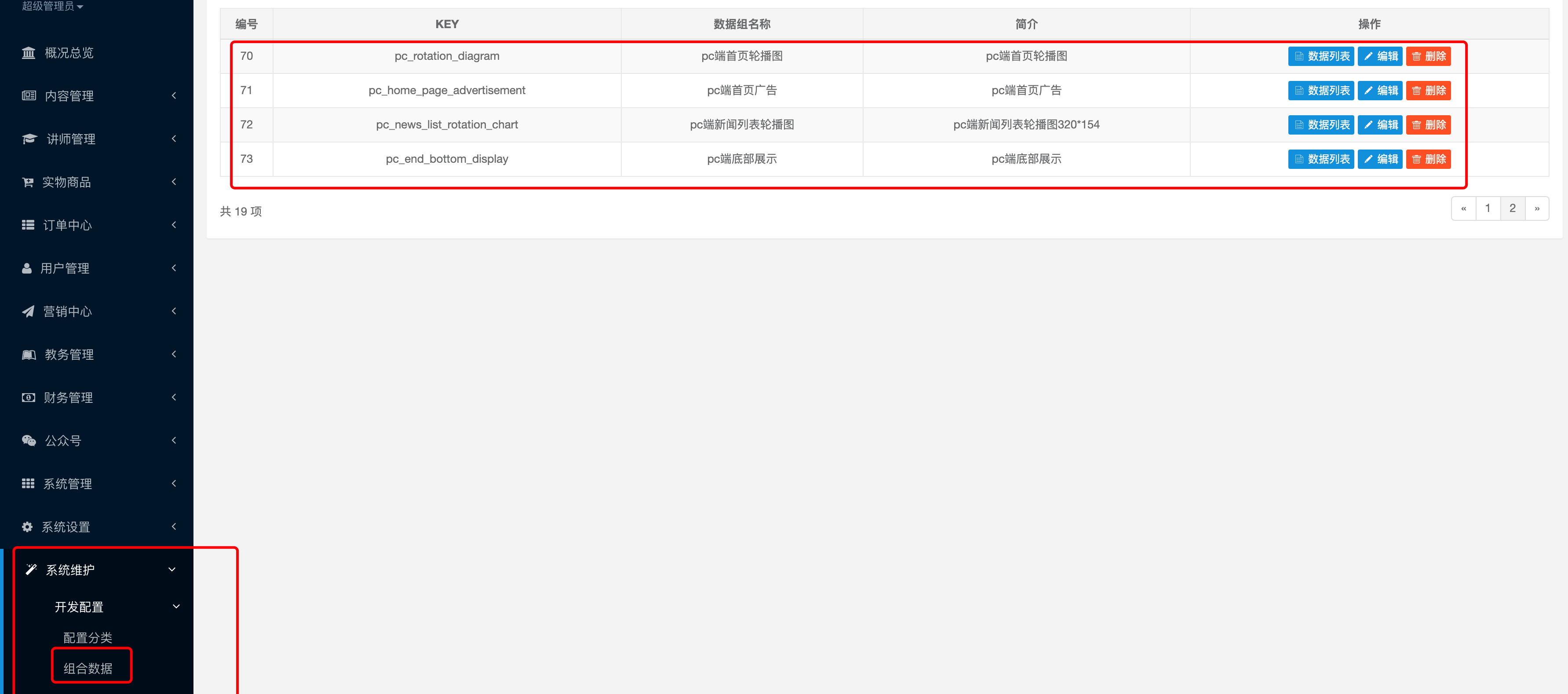Select the 系统设置 menu entry
Screen dimensions: 1568x694
coord(66,527)
